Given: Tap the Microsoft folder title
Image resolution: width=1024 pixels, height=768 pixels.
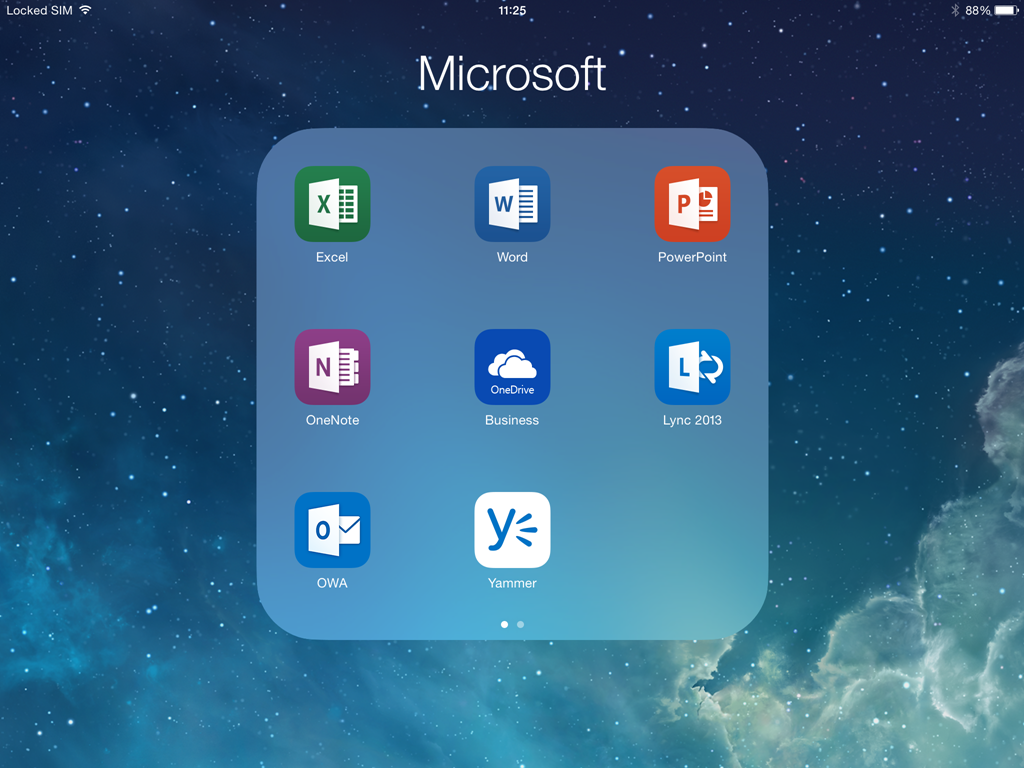Looking at the screenshot, I should click(512, 73).
